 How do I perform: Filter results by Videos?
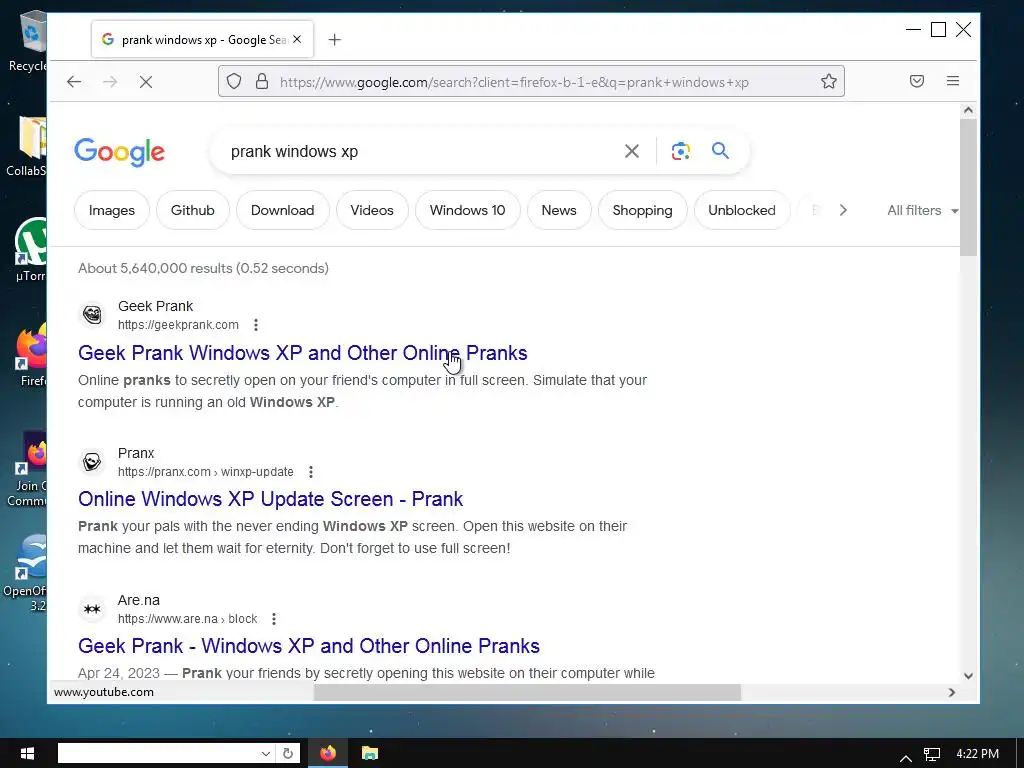tap(372, 210)
